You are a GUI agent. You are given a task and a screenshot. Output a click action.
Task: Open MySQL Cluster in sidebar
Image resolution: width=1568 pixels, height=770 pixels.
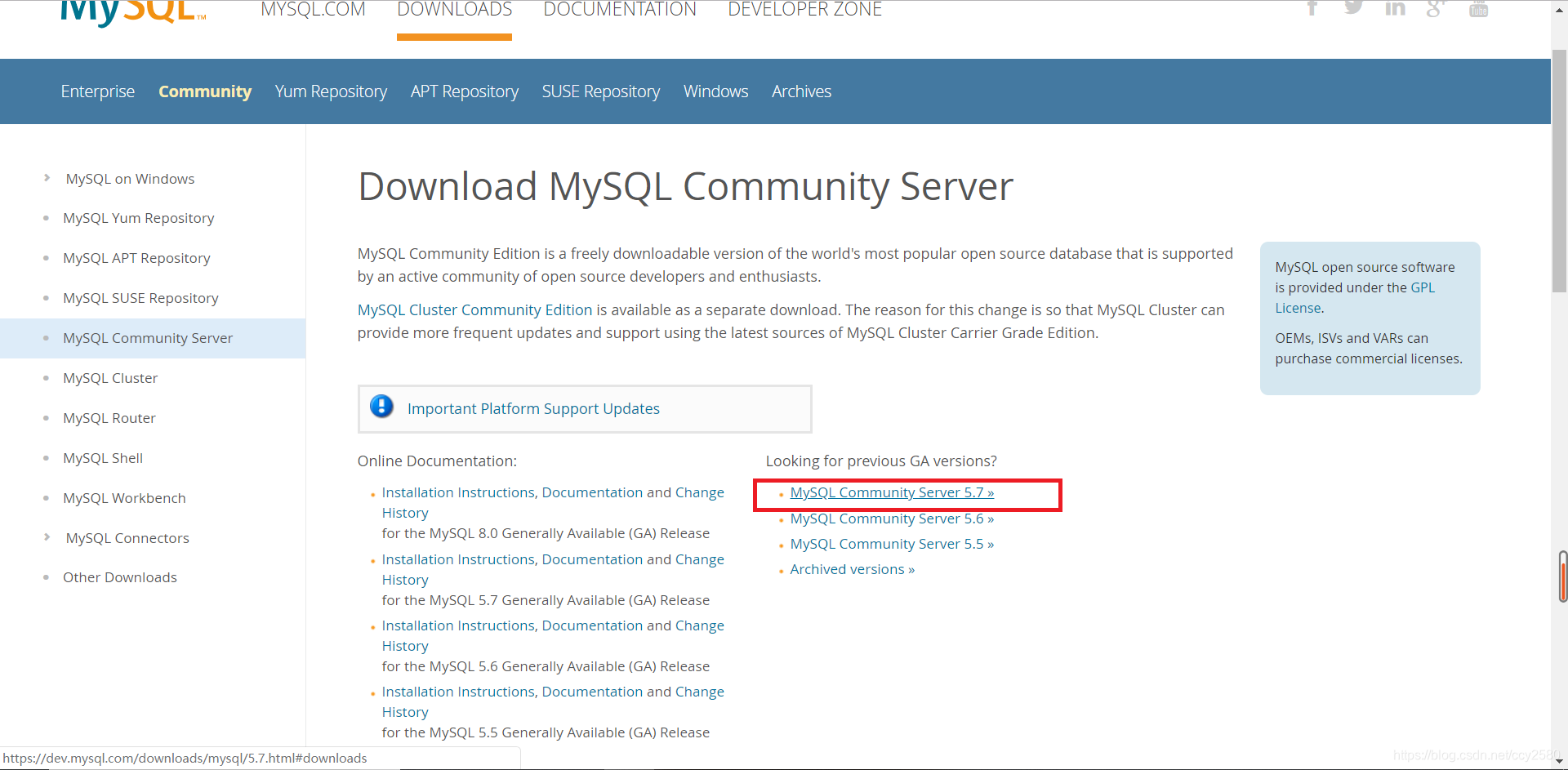[x=110, y=378]
